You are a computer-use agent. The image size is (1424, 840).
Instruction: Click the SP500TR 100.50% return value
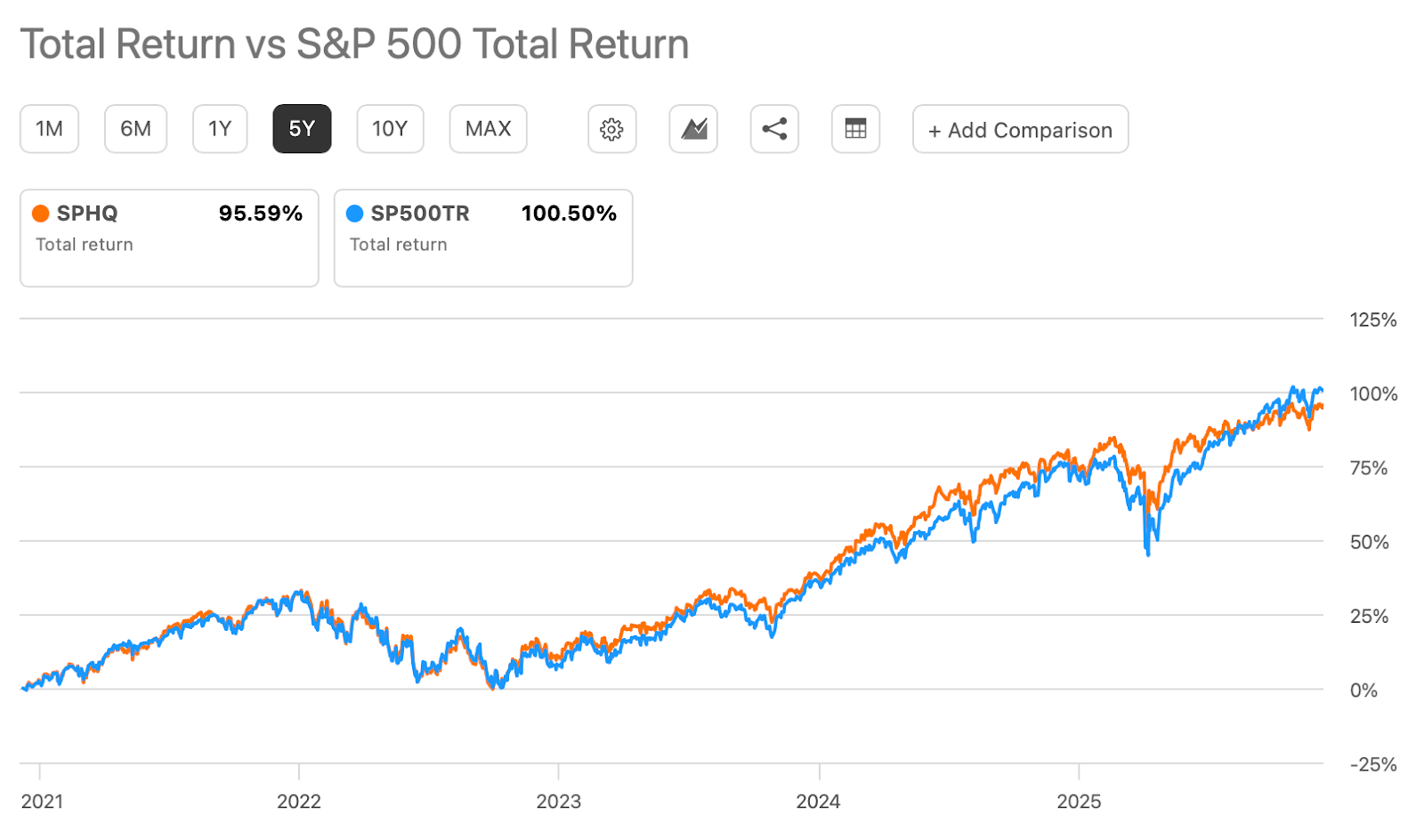click(x=569, y=214)
